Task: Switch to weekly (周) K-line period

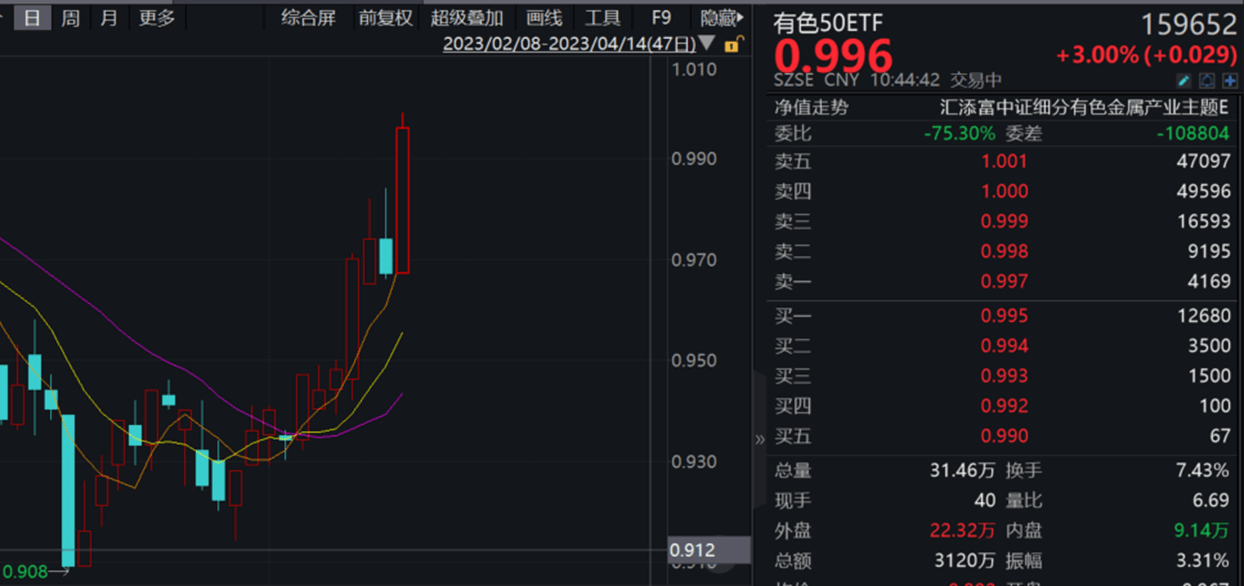Action: [70, 18]
